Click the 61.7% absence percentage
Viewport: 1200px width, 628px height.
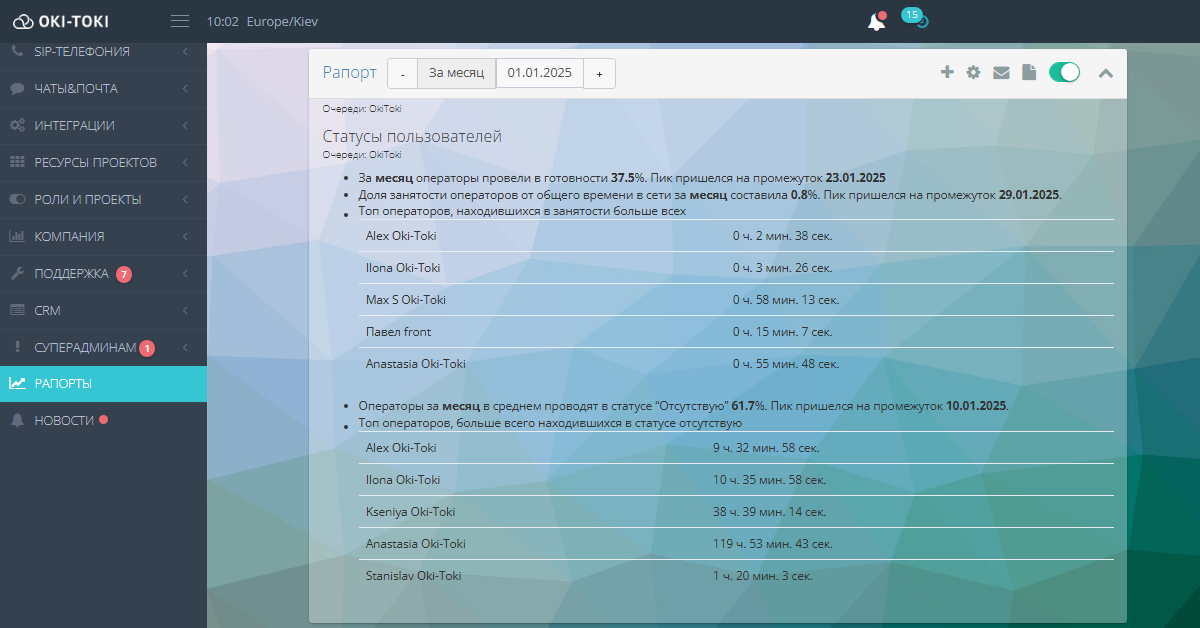749,406
